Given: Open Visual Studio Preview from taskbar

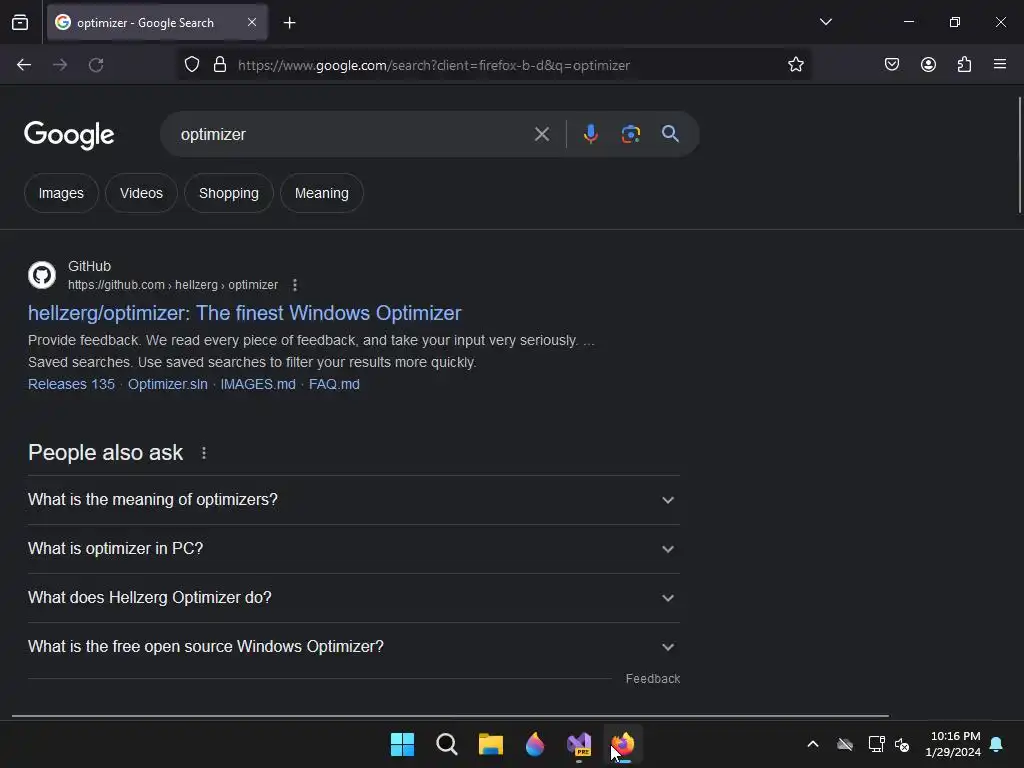Looking at the screenshot, I should 579,744.
